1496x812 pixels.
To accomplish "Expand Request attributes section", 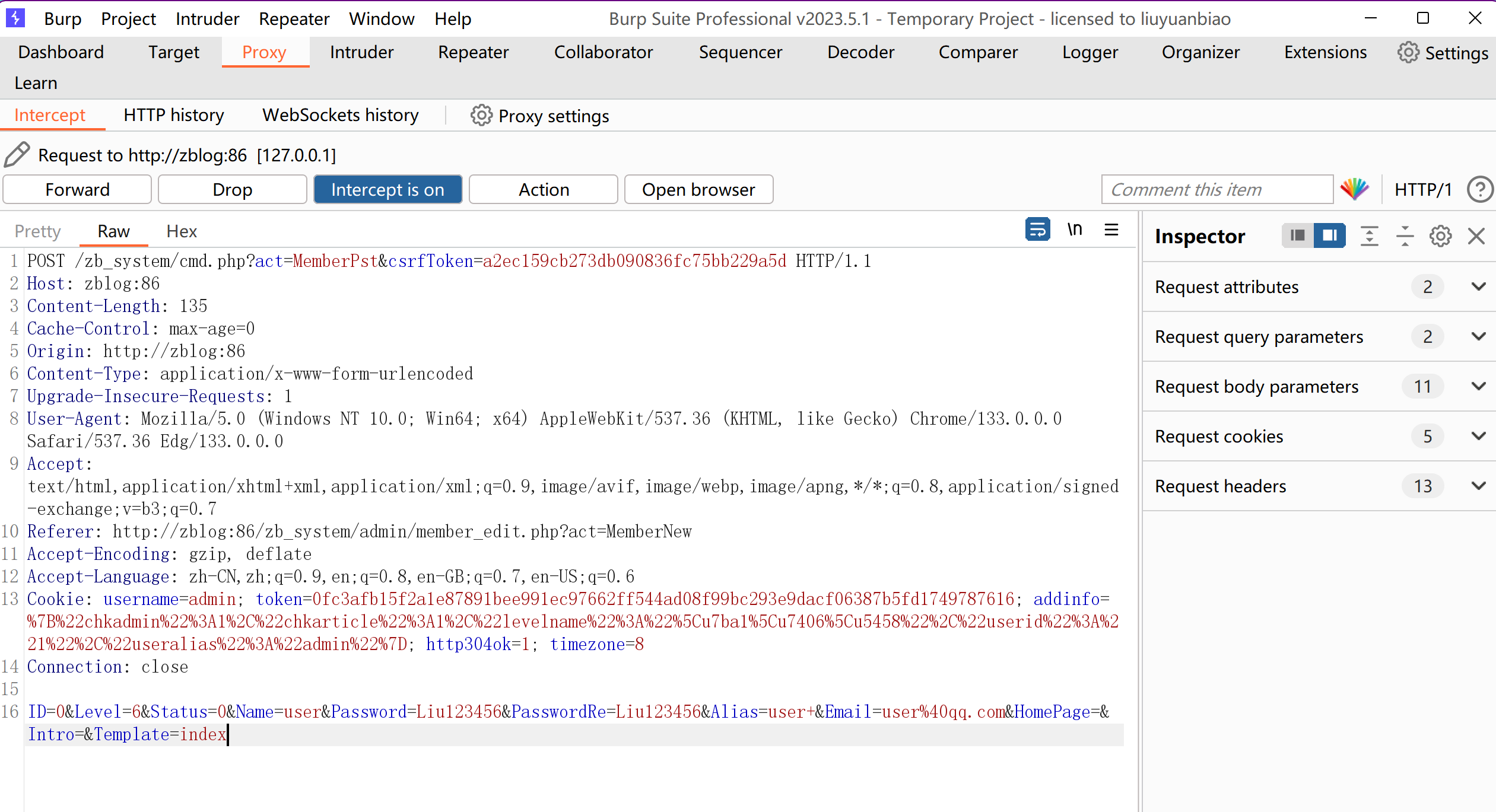I will [x=1478, y=287].
